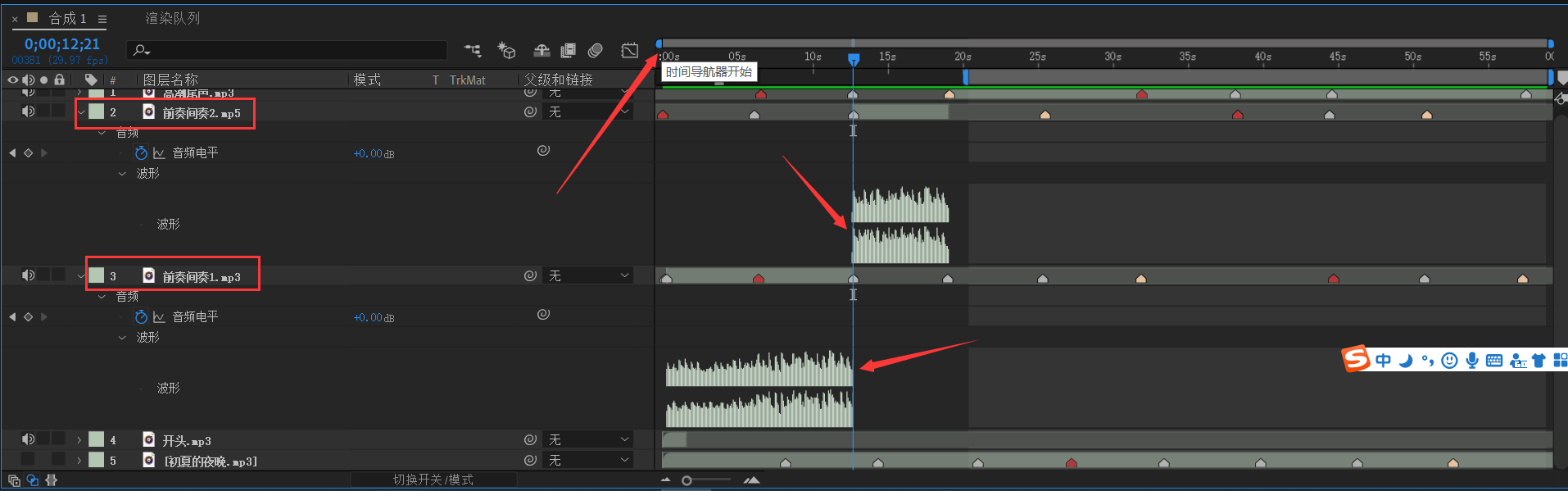Click the in/out/duration pane braces icon
This screenshot has width=1568, height=491.
point(52,480)
